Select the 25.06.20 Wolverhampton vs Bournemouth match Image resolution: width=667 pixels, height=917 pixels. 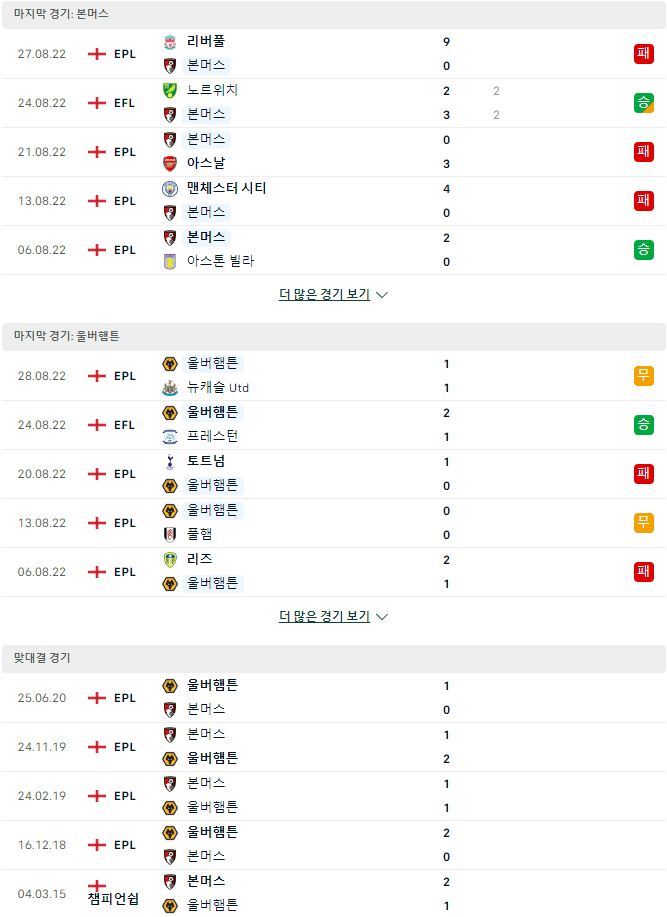pos(333,698)
